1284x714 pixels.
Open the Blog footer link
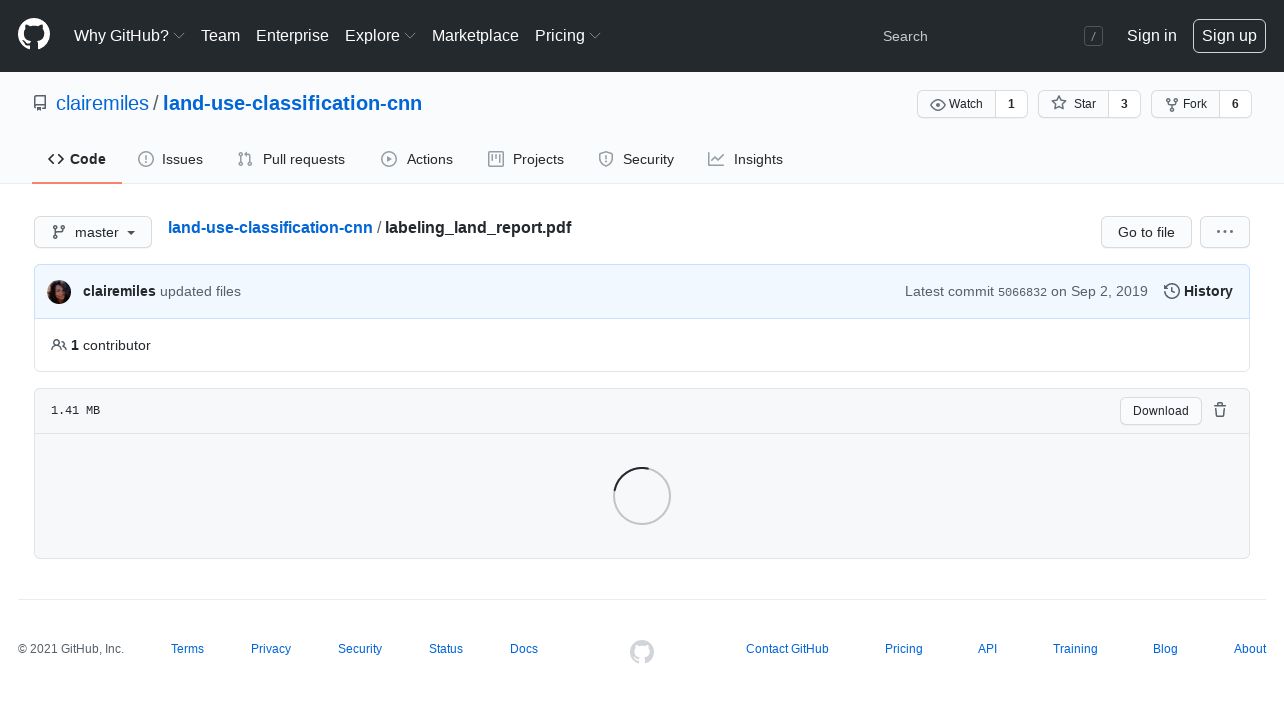pos(1165,649)
